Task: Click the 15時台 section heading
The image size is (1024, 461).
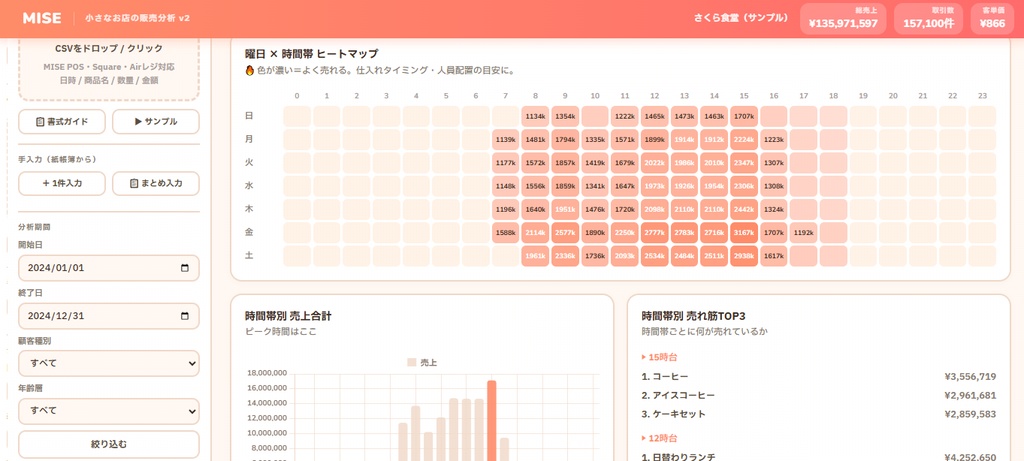Action: point(660,357)
